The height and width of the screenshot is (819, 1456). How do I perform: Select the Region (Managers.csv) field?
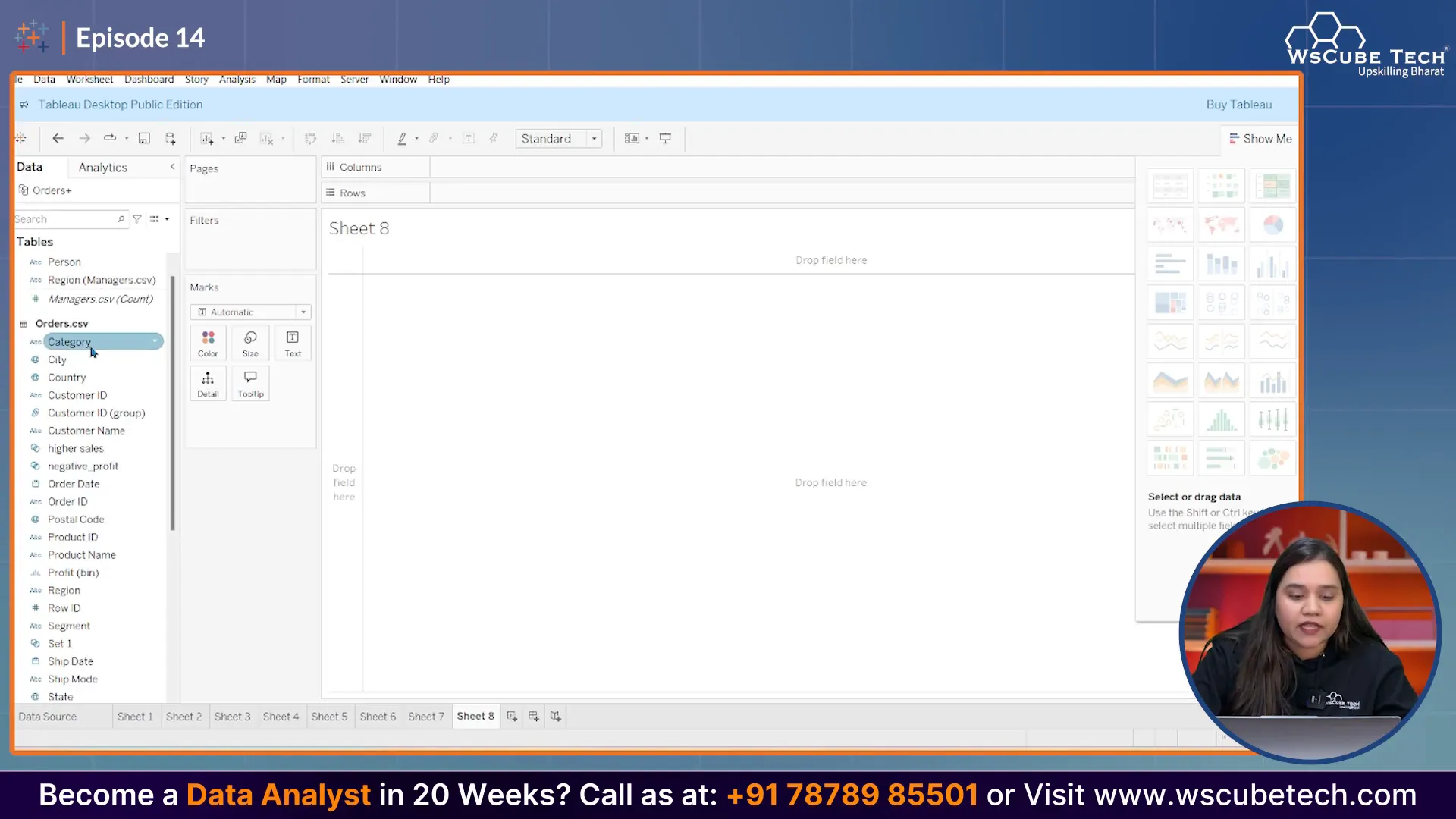click(102, 280)
